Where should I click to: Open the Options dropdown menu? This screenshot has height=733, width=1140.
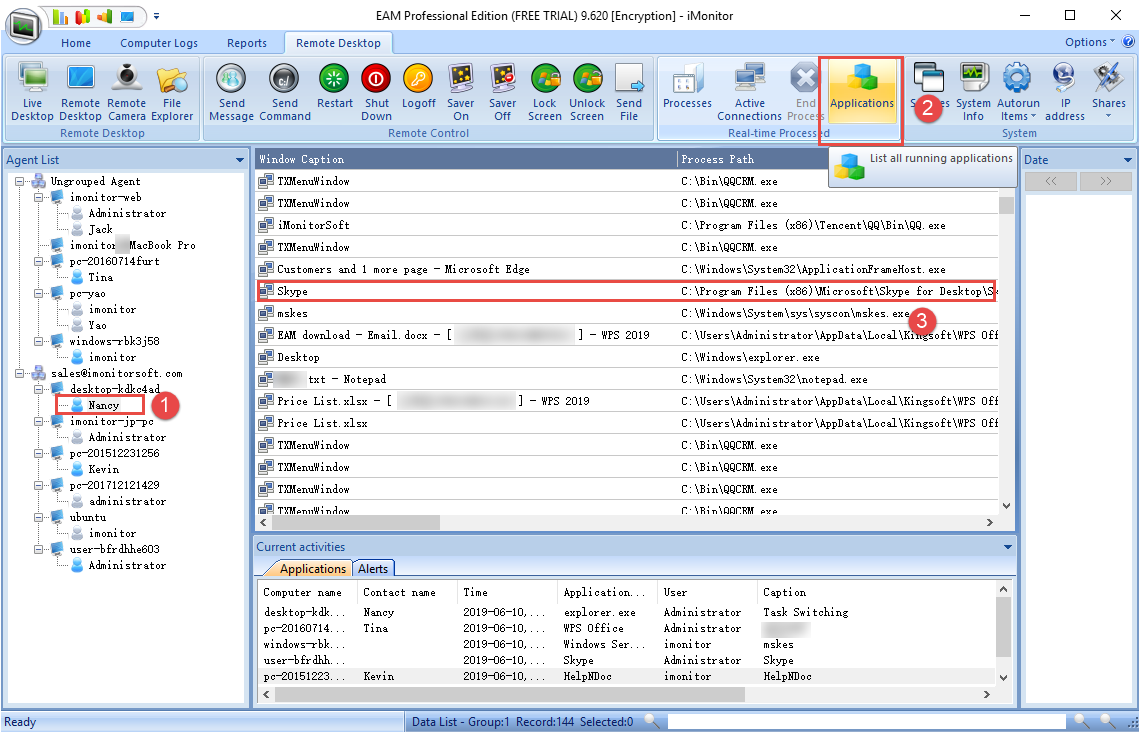click(x=1090, y=42)
